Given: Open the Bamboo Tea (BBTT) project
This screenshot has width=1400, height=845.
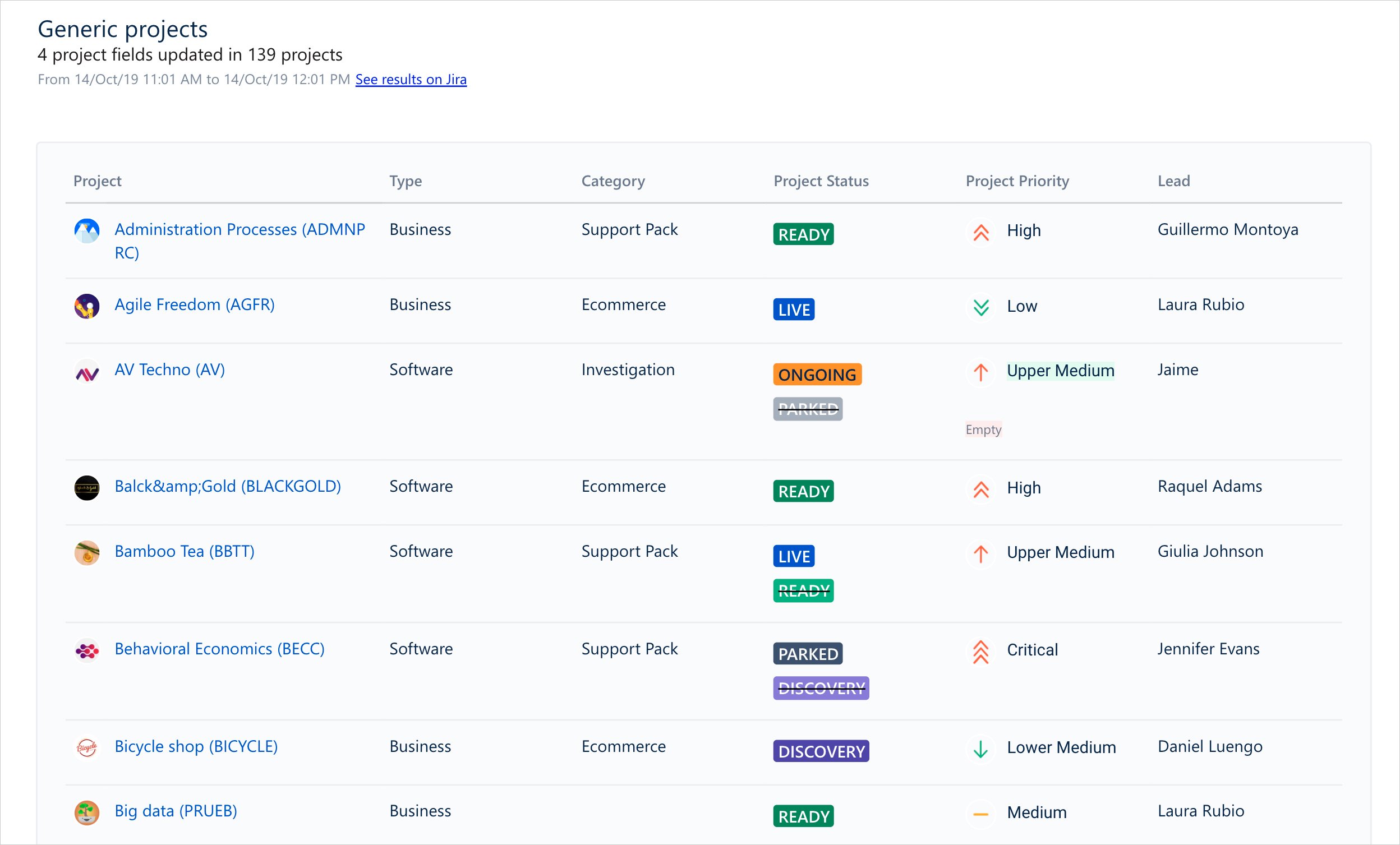Looking at the screenshot, I should point(184,551).
